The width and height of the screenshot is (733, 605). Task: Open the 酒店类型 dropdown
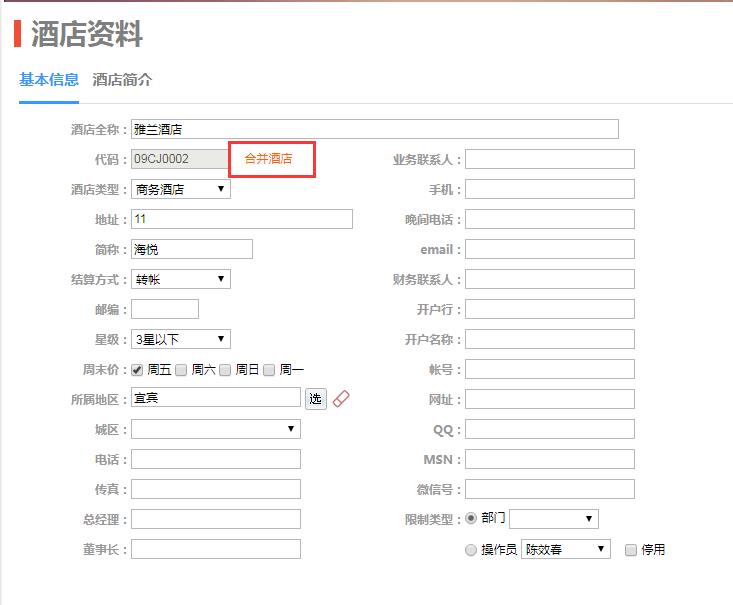coord(180,189)
